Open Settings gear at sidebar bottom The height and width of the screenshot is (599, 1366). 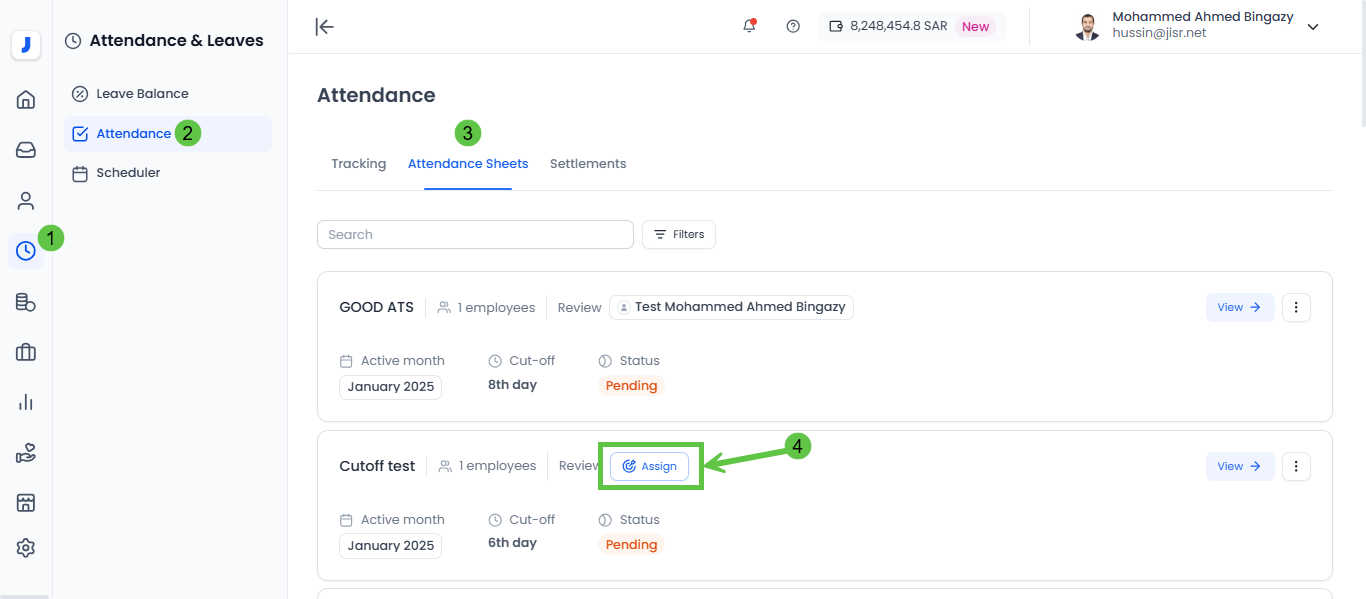tap(25, 547)
